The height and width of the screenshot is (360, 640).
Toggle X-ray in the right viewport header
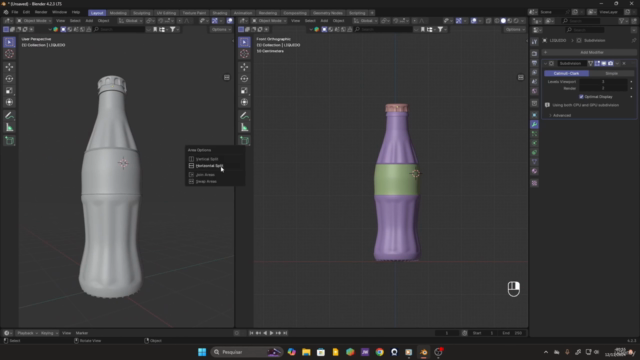pyautogui.click(x=489, y=20)
